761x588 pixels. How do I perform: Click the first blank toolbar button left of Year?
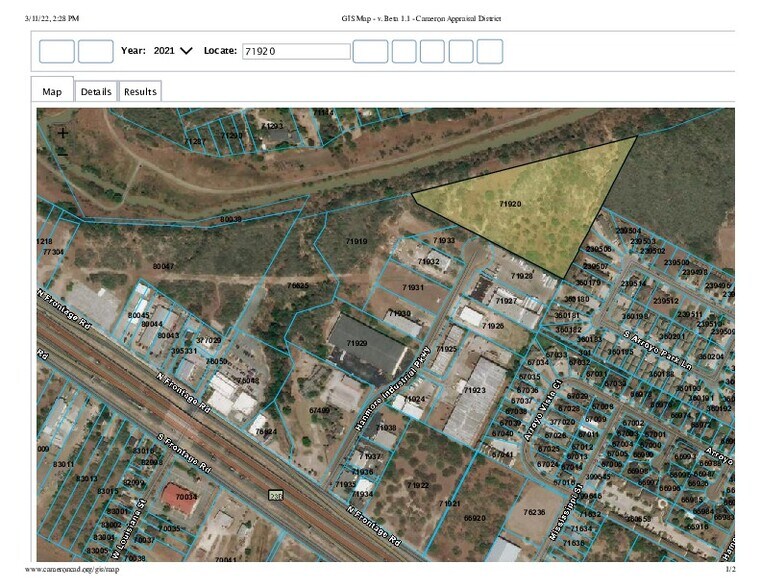click(57, 51)
